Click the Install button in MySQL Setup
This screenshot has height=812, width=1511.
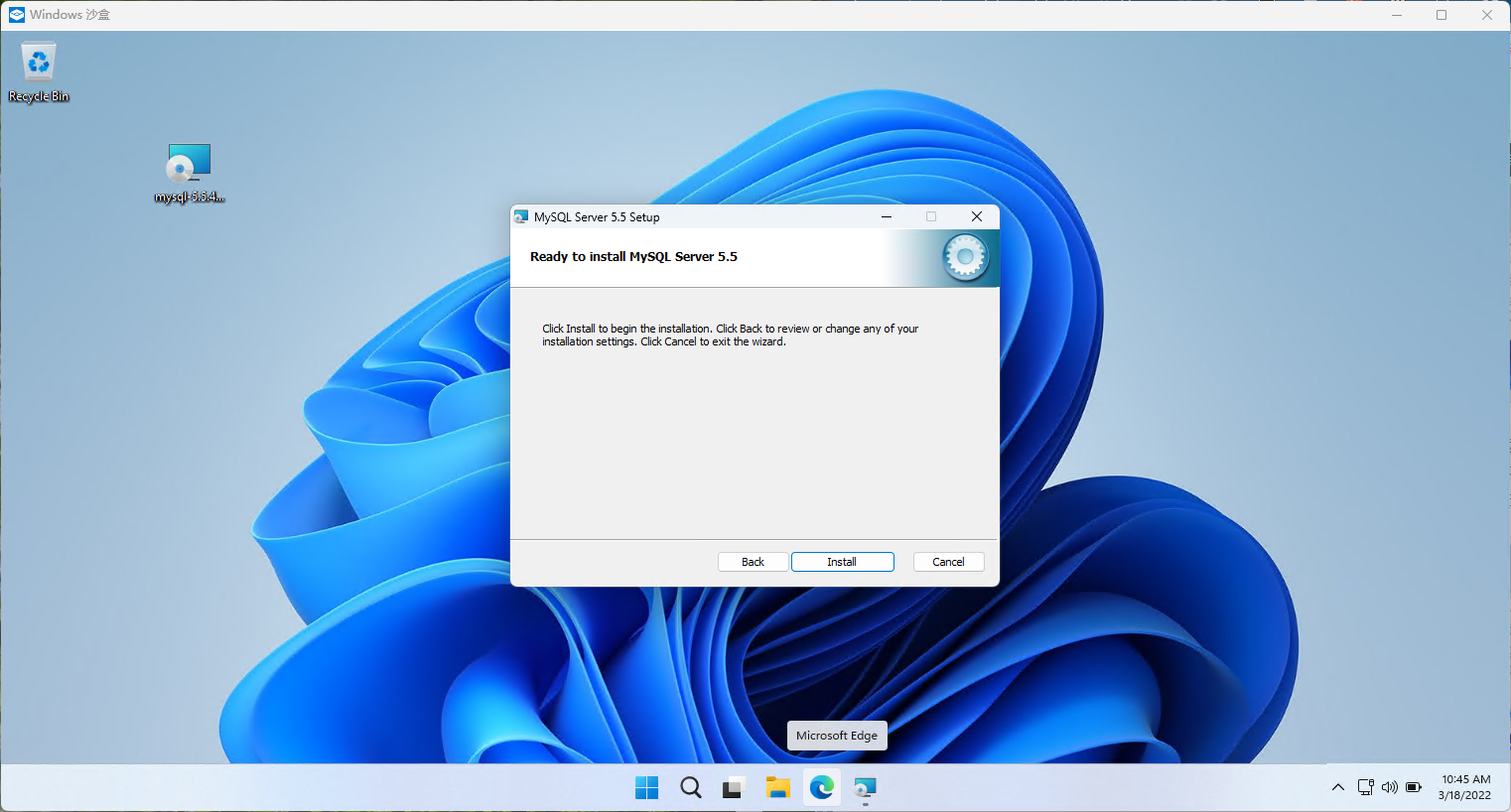[x=842, y=562]
